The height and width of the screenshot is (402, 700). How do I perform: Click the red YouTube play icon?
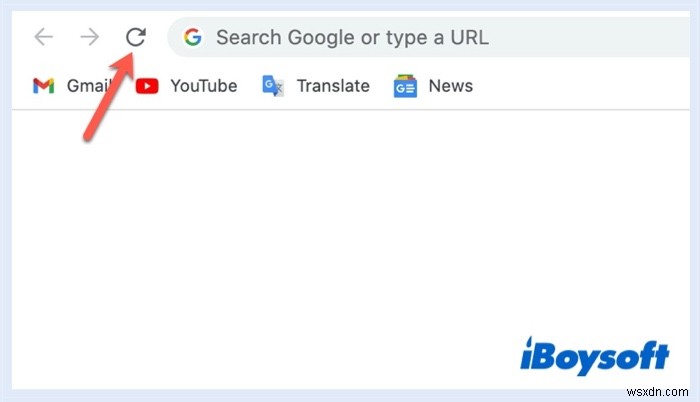tap(147, 86)
